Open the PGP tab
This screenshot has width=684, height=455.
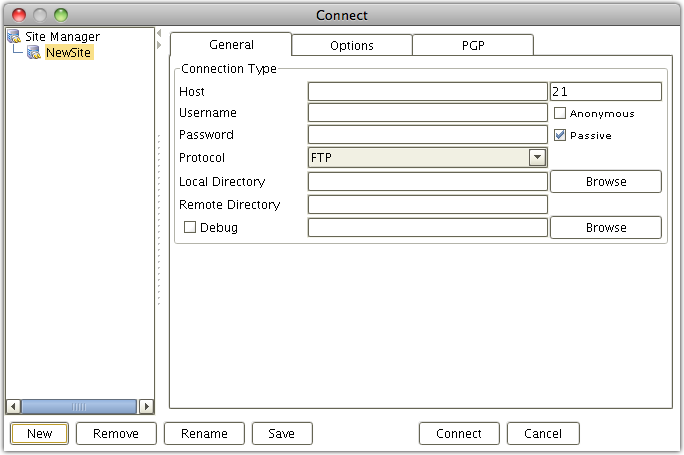click(x=473, y=45)
